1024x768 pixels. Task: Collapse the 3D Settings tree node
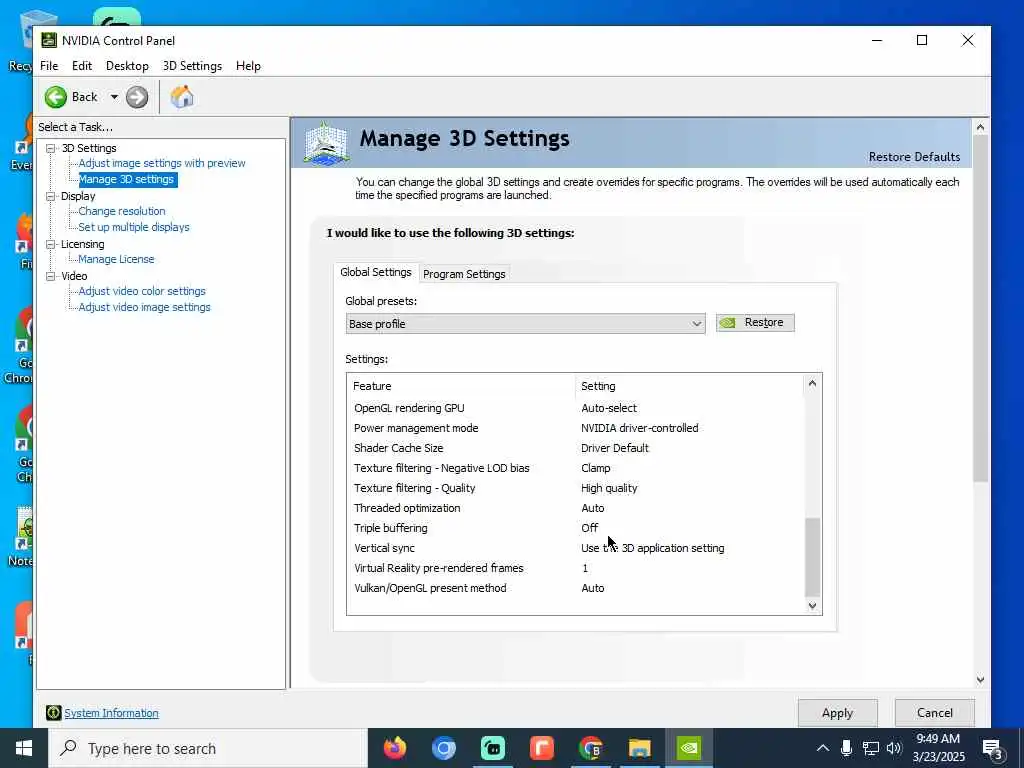pyautogui.click(x=50, y=148)
